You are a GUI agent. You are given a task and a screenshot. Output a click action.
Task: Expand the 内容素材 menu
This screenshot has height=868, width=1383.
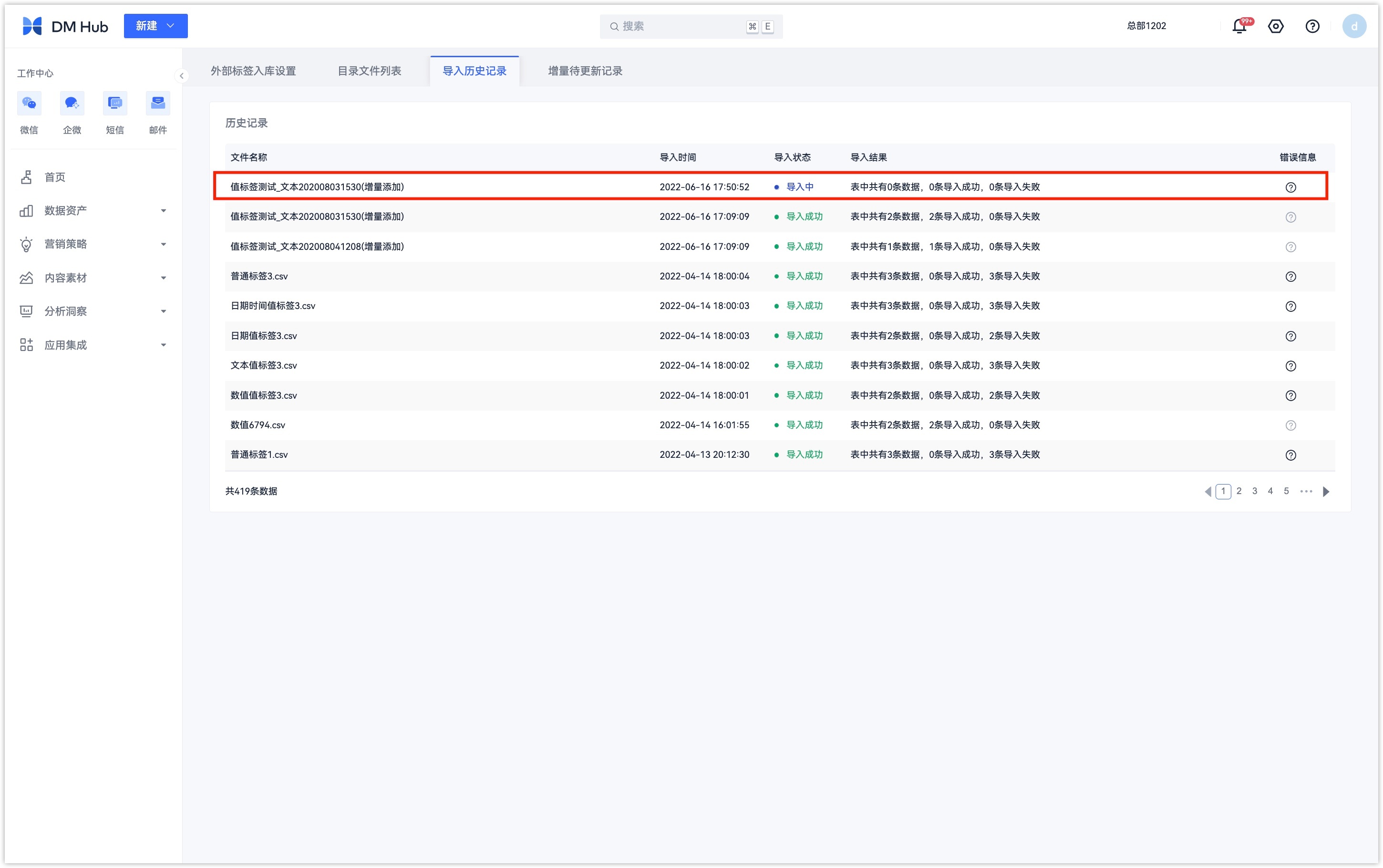click(93, 278)
